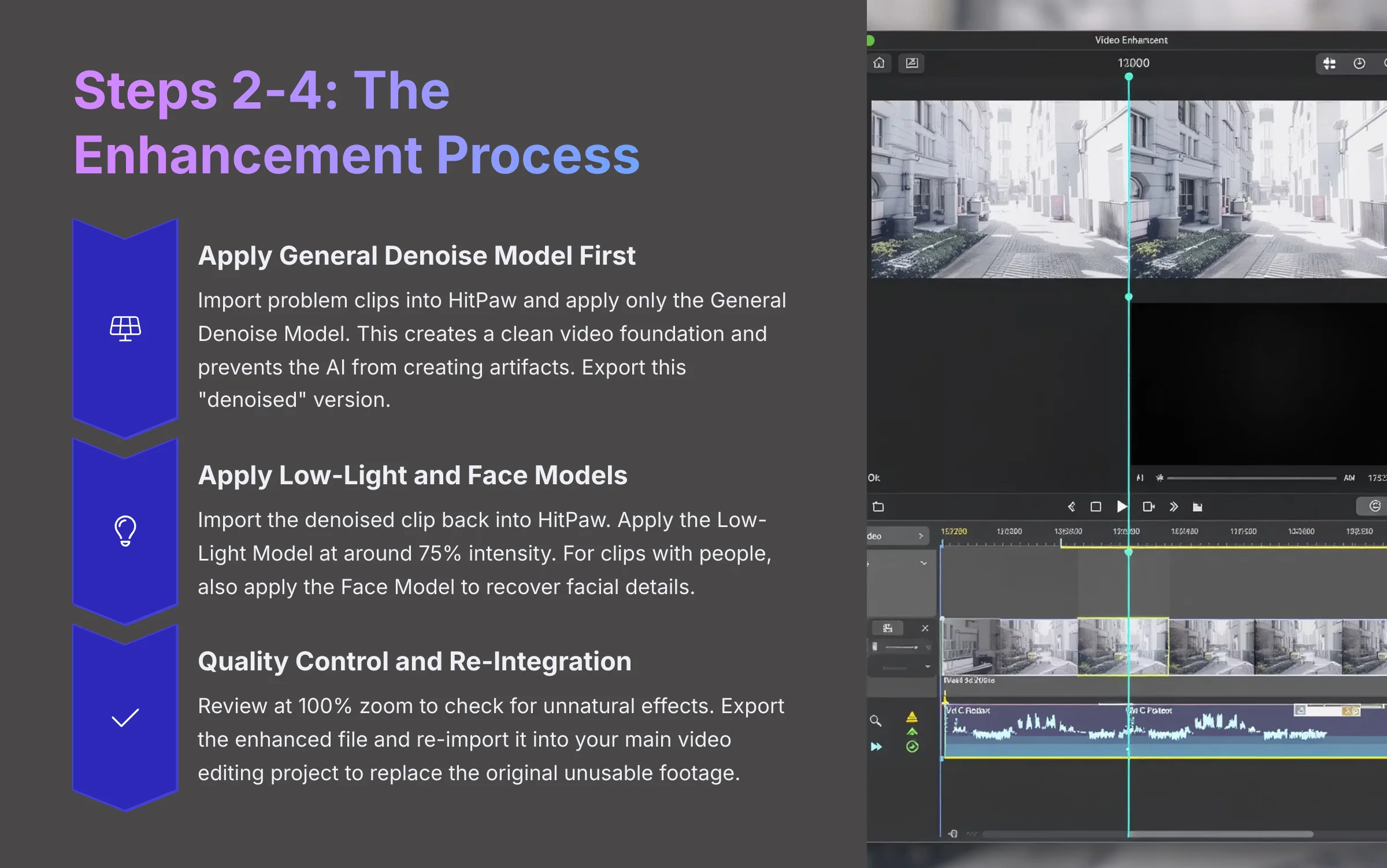This screenshot has height=868, width=1387.
Task: Click the 'Quality Control and Re-Integration' heading
Action: 414,661
